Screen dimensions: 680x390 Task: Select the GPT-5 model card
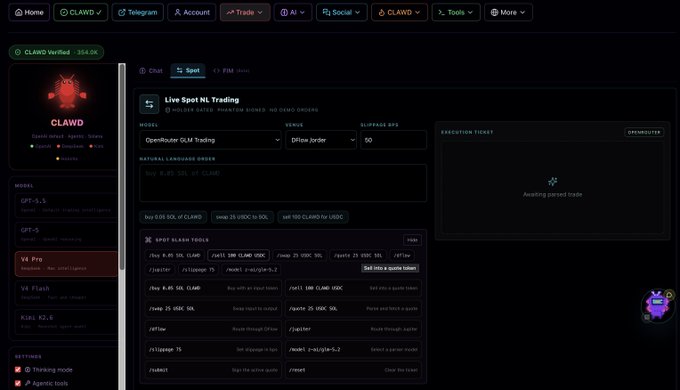[66, 234]
